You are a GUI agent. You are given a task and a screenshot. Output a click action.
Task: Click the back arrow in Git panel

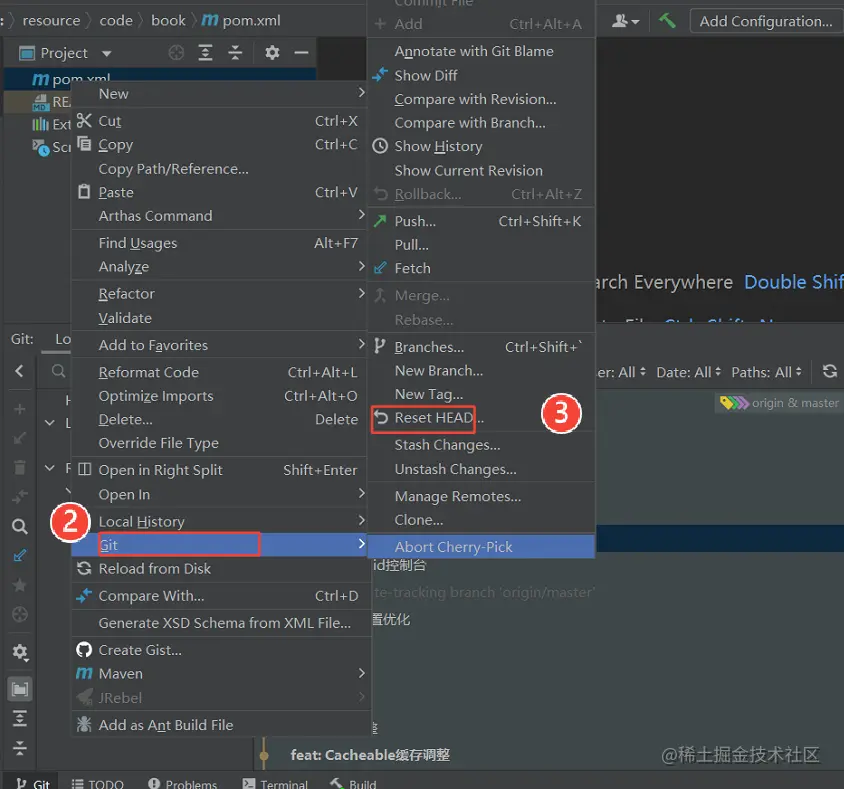[19, 371]
